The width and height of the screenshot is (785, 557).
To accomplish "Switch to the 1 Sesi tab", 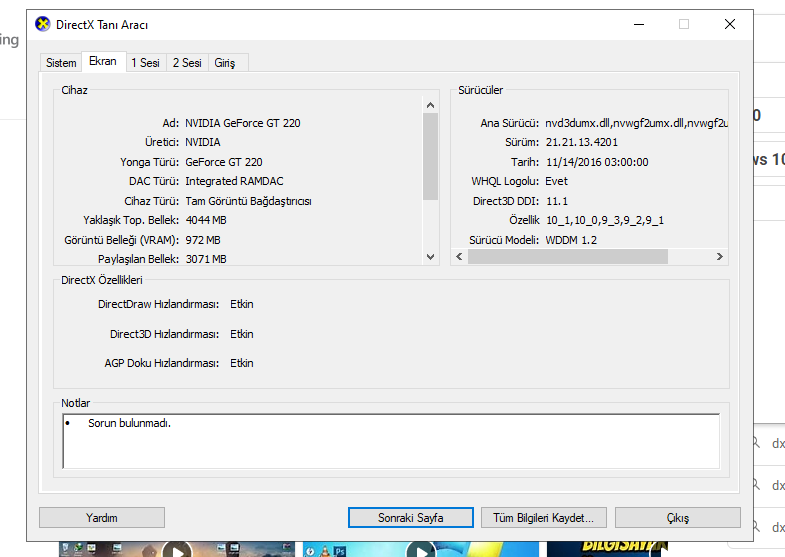I will tap(146, 63).
